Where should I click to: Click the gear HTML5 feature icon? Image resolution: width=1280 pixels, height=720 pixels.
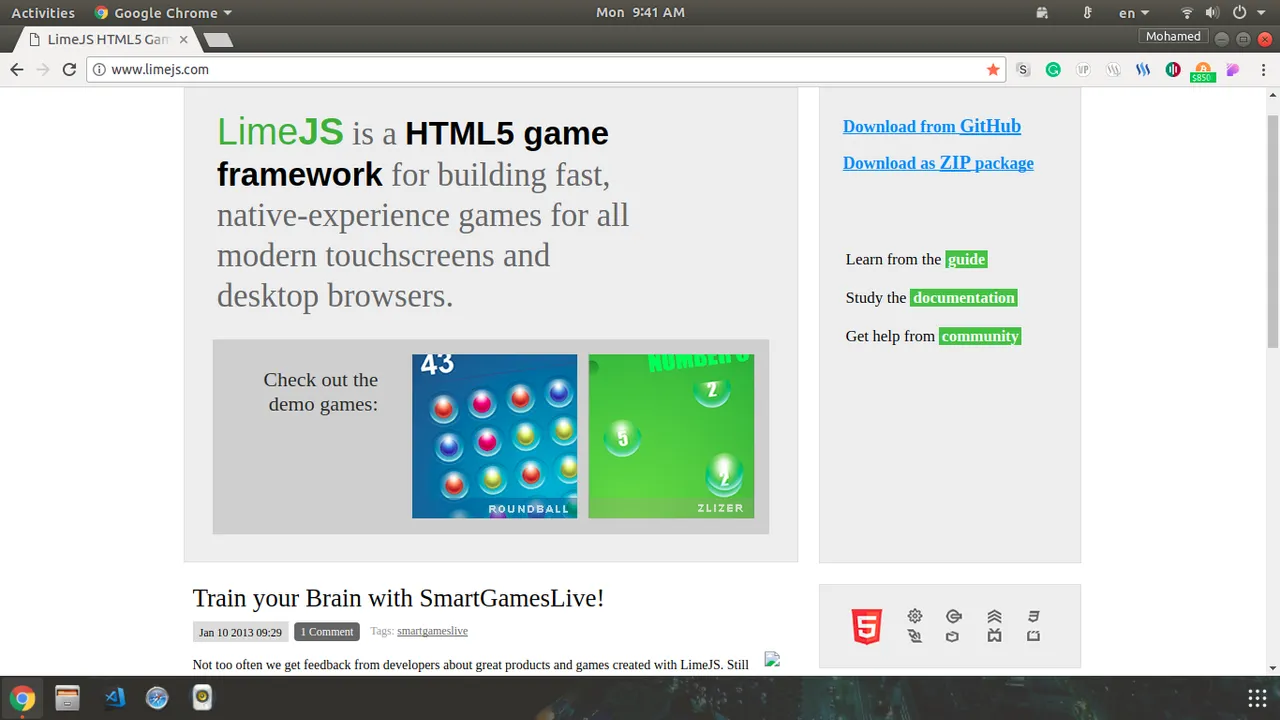tap(914, 616)
